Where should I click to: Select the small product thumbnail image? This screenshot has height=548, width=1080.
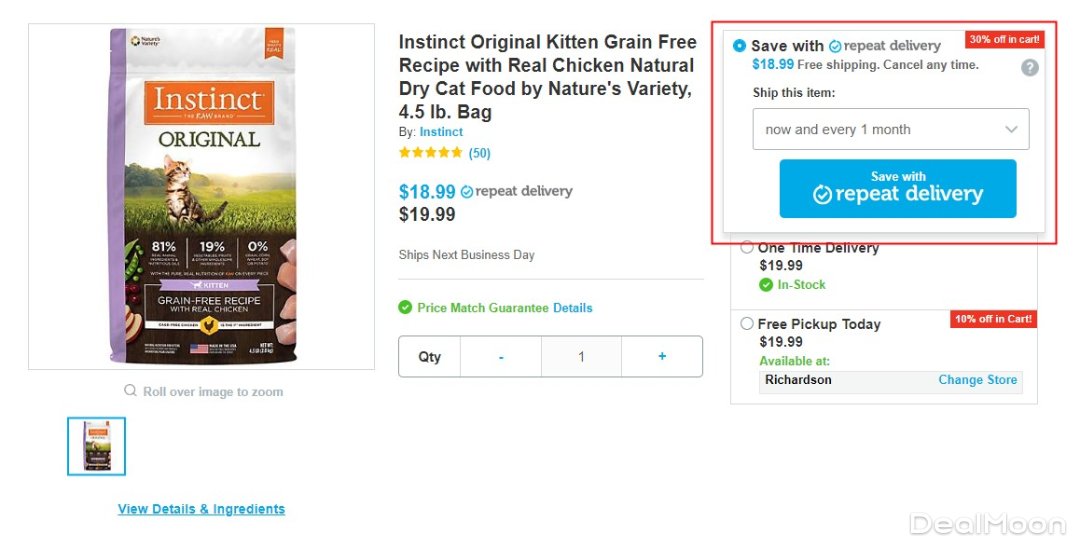coord(97,446)
